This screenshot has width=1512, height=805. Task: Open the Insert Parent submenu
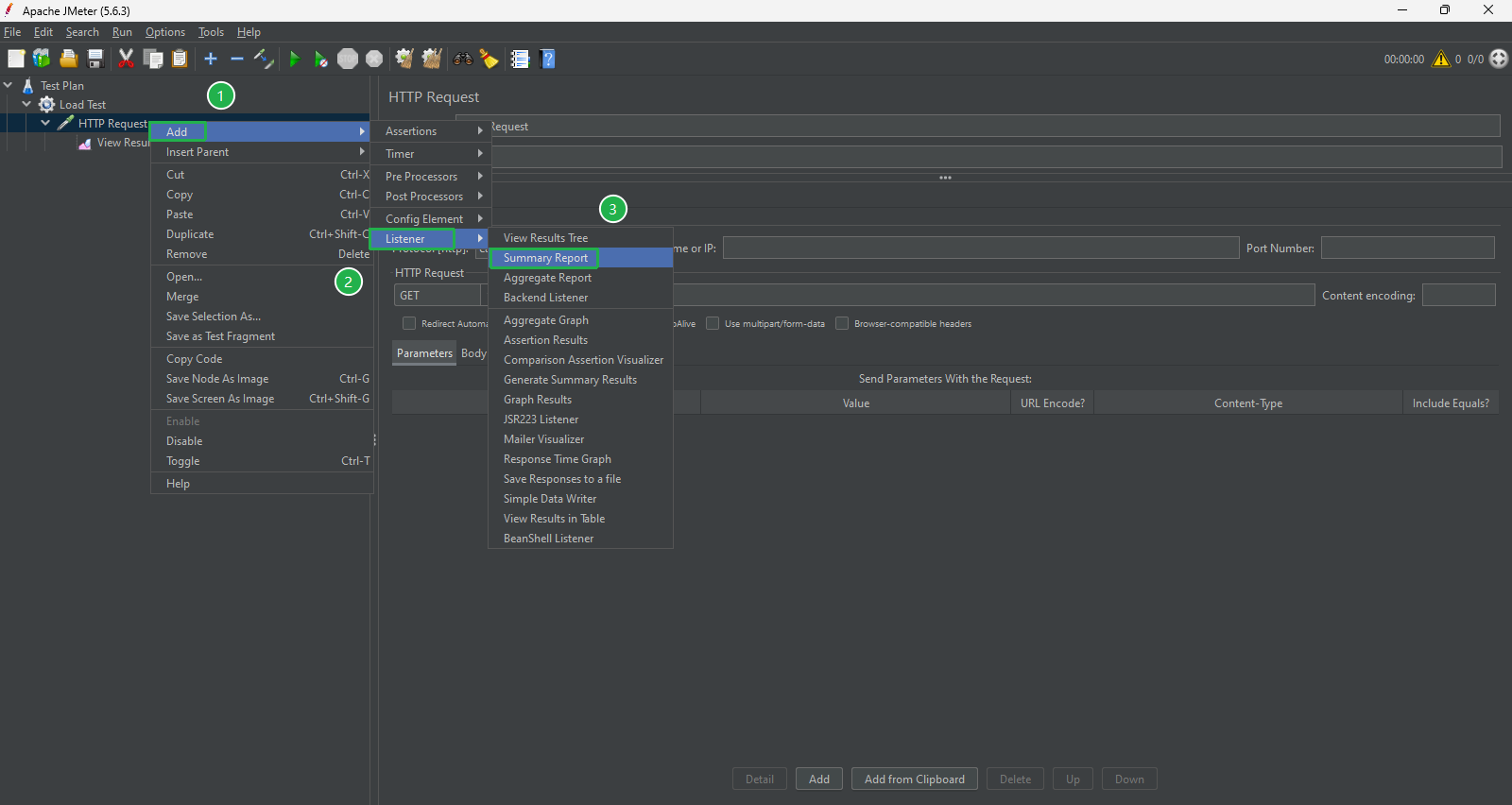point(261,152)
